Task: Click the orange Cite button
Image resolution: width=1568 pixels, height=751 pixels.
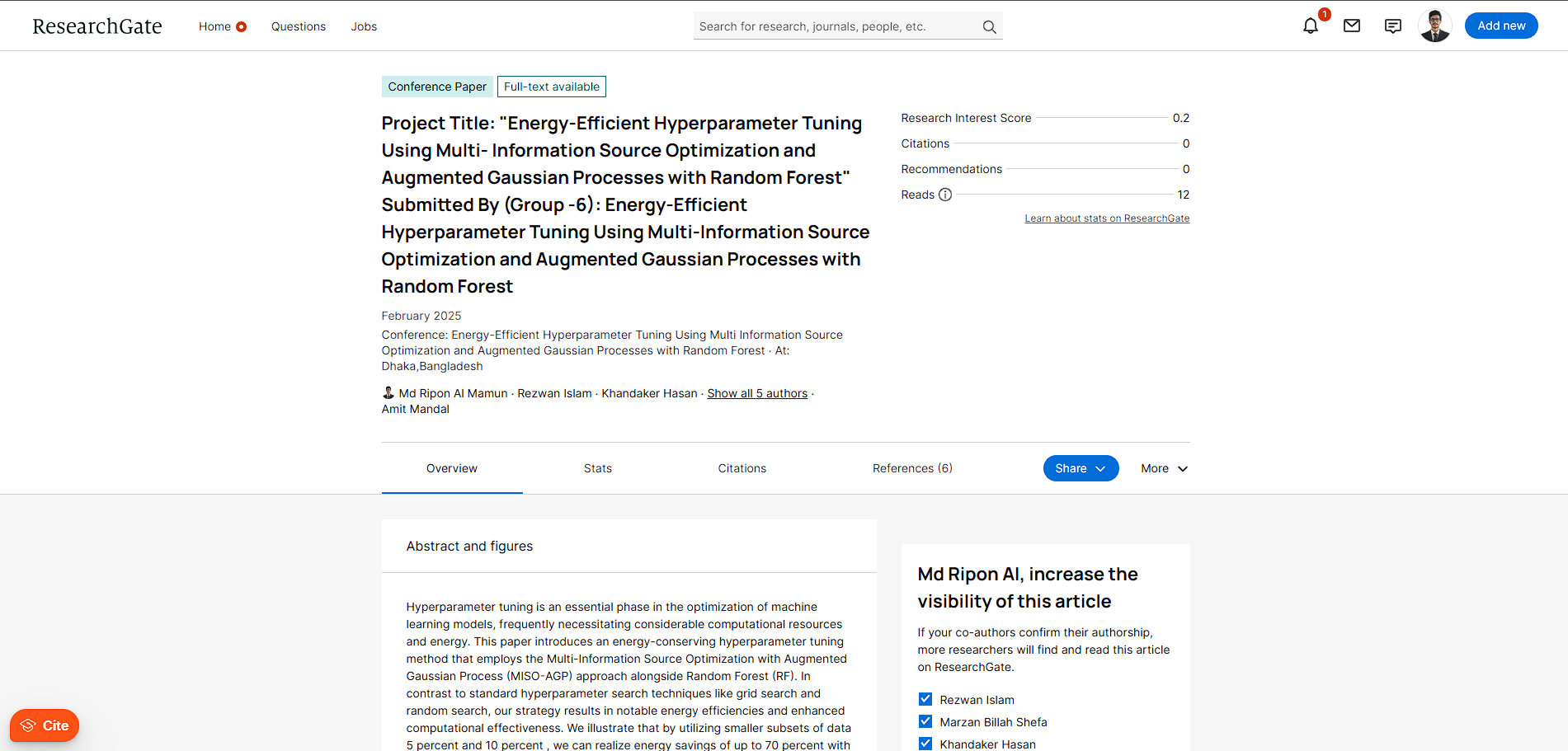Action: tap(45, 725)
